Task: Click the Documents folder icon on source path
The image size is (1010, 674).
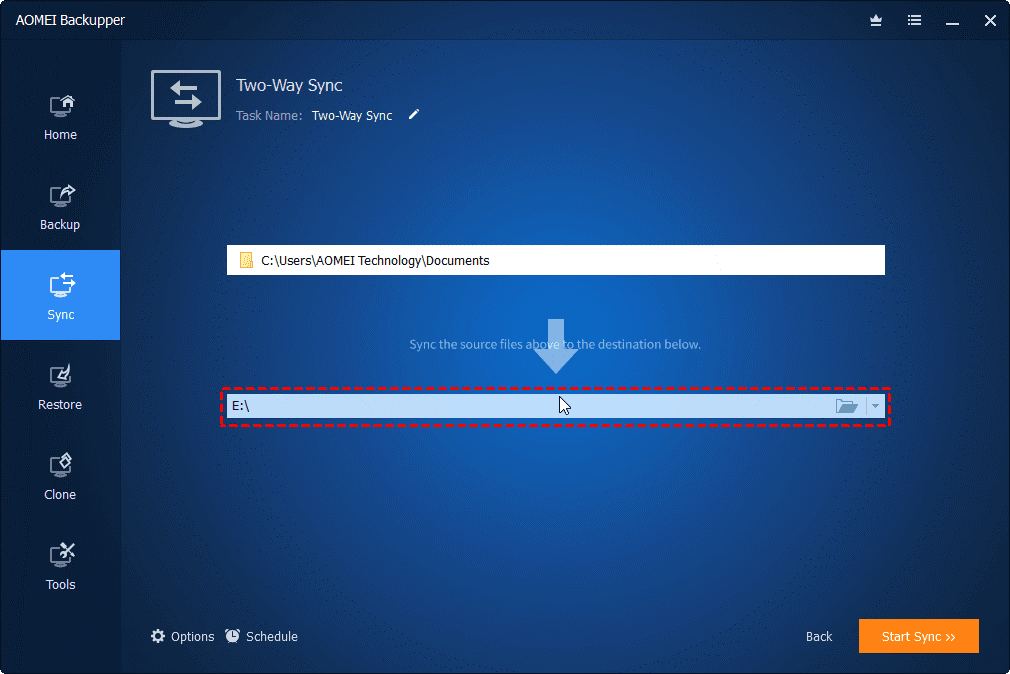Action: (246, 260)
